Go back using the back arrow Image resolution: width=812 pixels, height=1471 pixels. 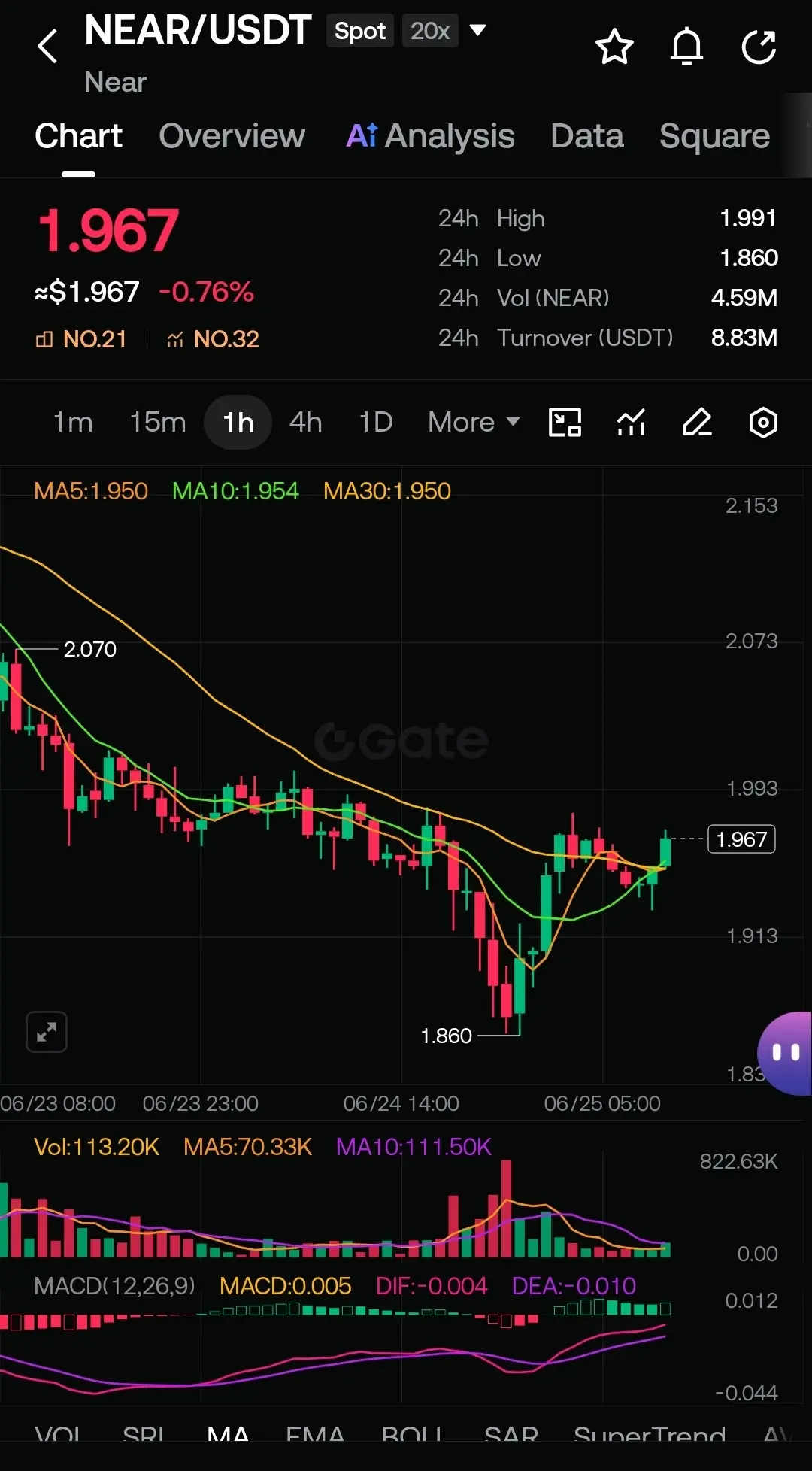coord(48,47)
